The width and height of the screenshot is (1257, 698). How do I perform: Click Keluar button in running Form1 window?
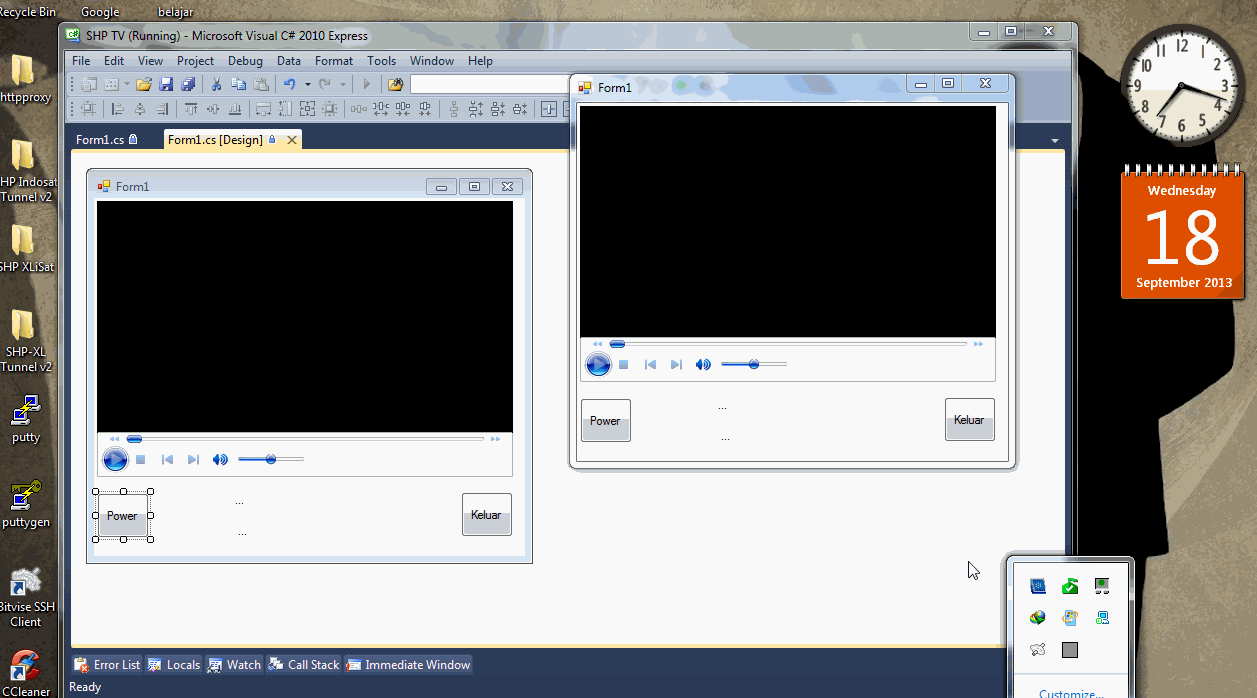969,420
